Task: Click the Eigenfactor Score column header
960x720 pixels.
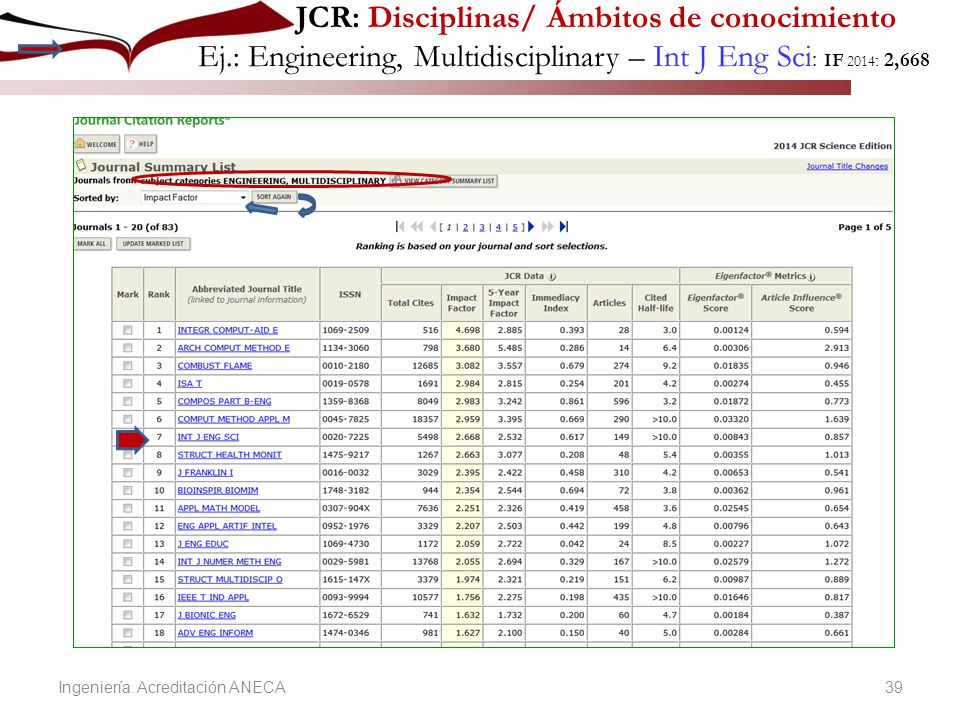Action: (x=716, y=302)
